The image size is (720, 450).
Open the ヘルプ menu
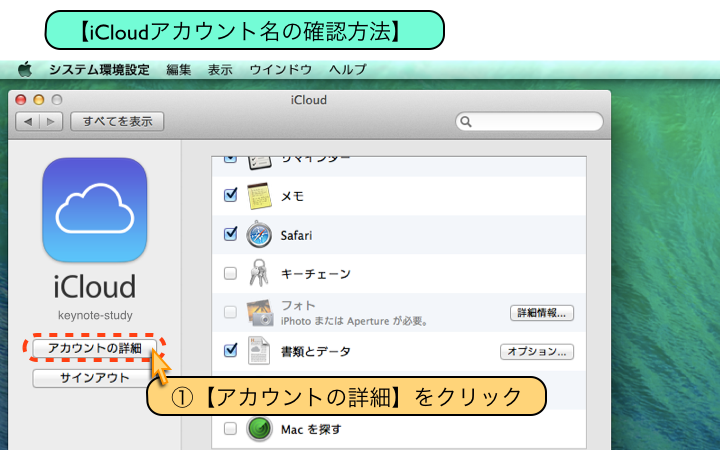(348, 70)
